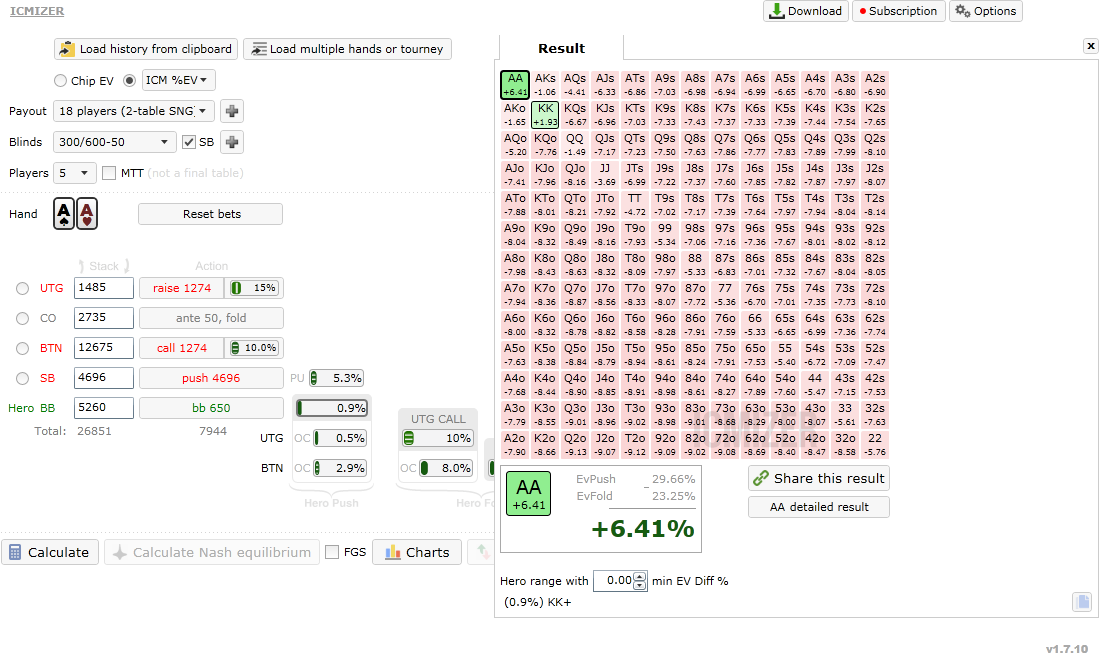Click the Ace of spades hand card

tap(64, 213)
